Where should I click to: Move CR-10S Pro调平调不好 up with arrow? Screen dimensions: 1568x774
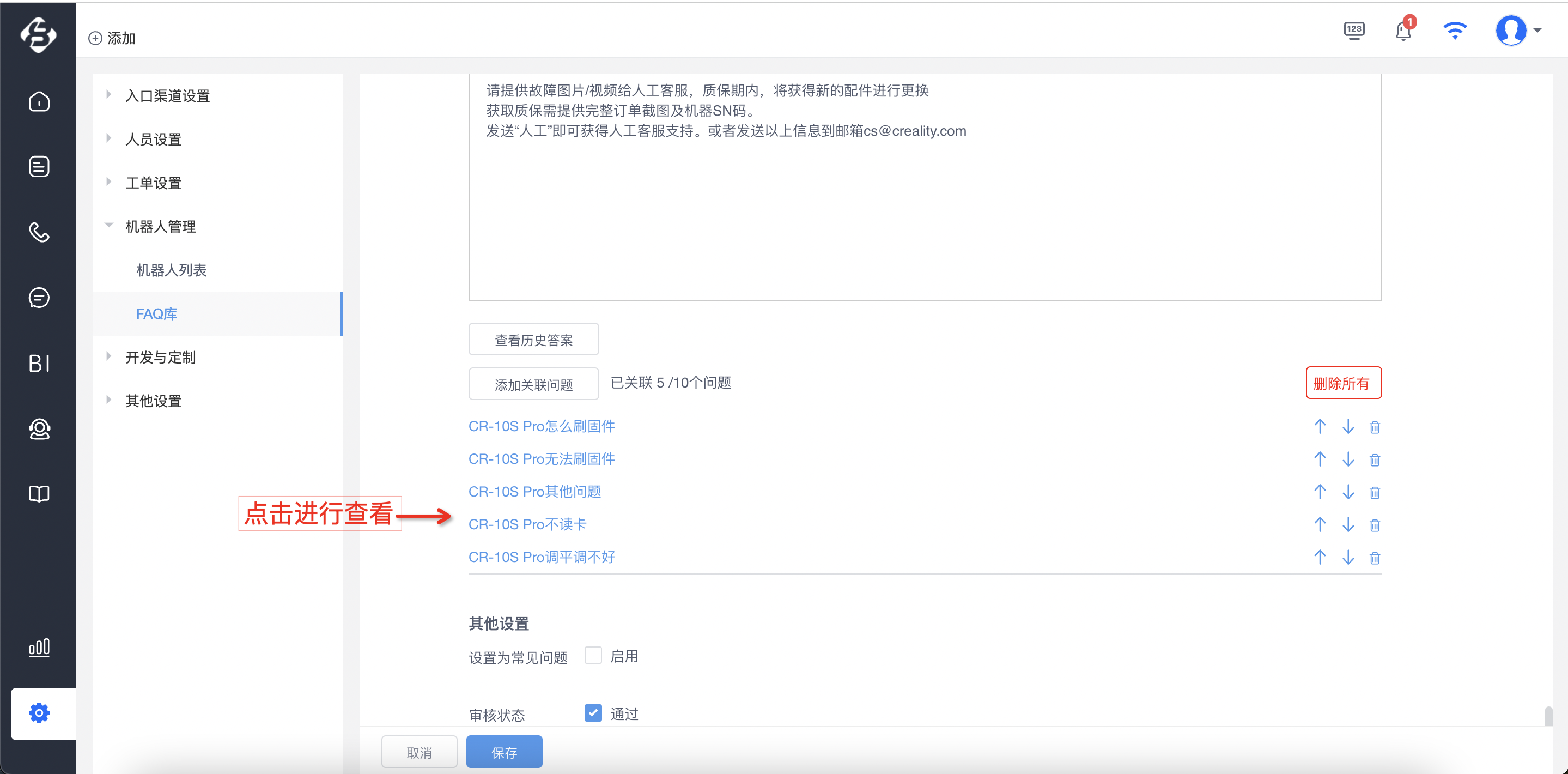[1320, 557]
